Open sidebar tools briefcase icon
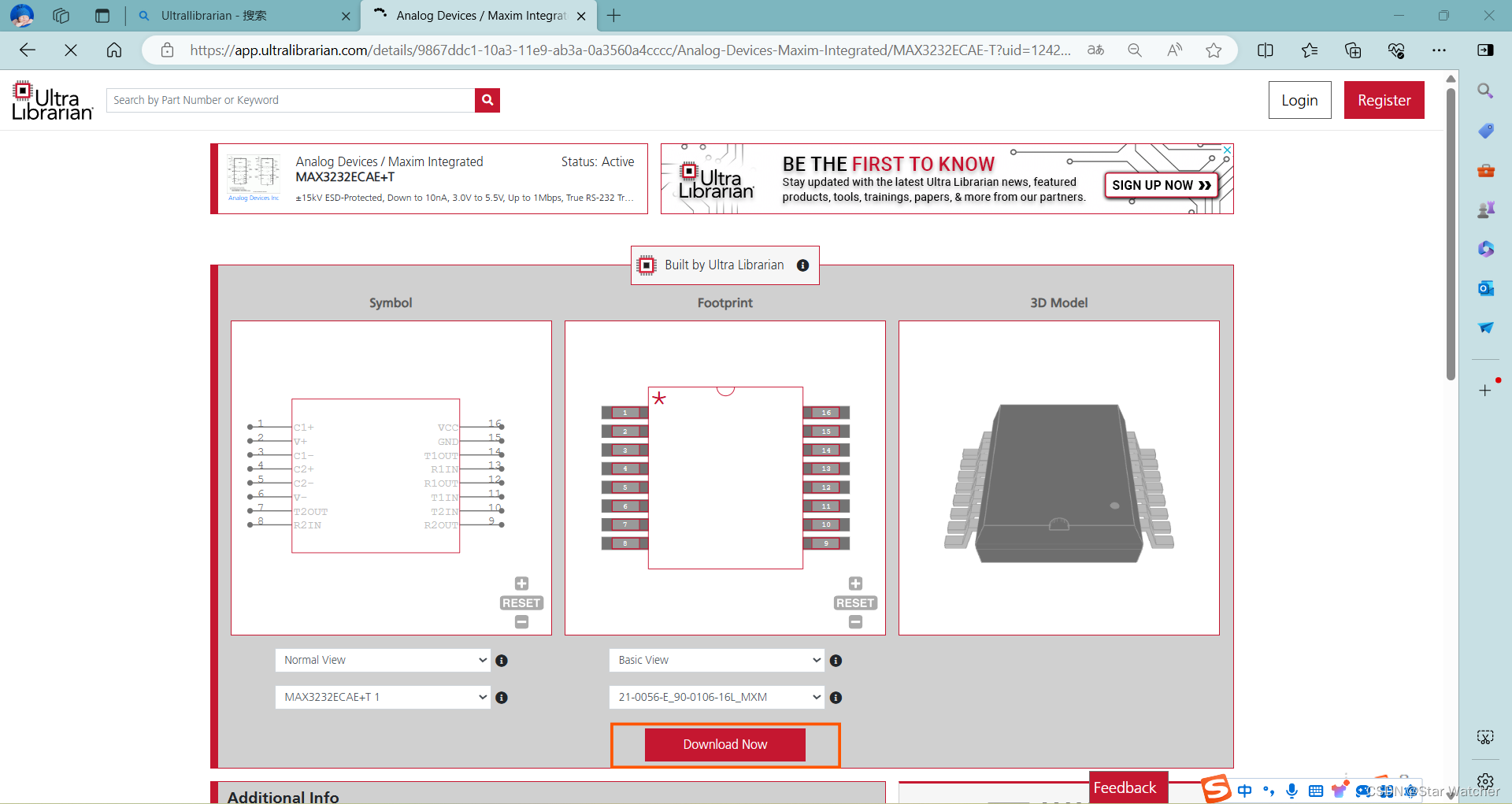The width and height of the screenshot is (1512, 804). coord(1485,170)
